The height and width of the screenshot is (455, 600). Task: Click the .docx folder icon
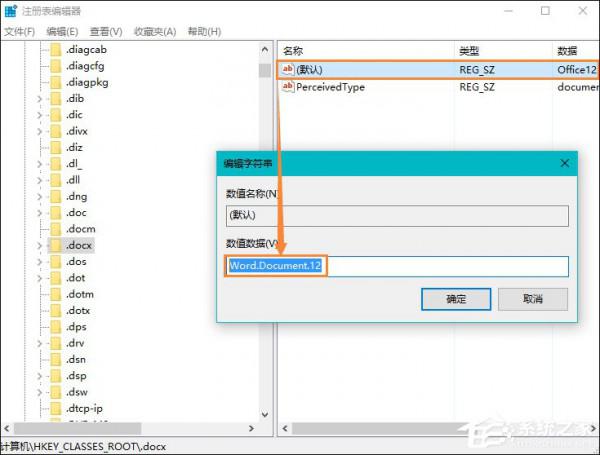click(x=56, y=245)
